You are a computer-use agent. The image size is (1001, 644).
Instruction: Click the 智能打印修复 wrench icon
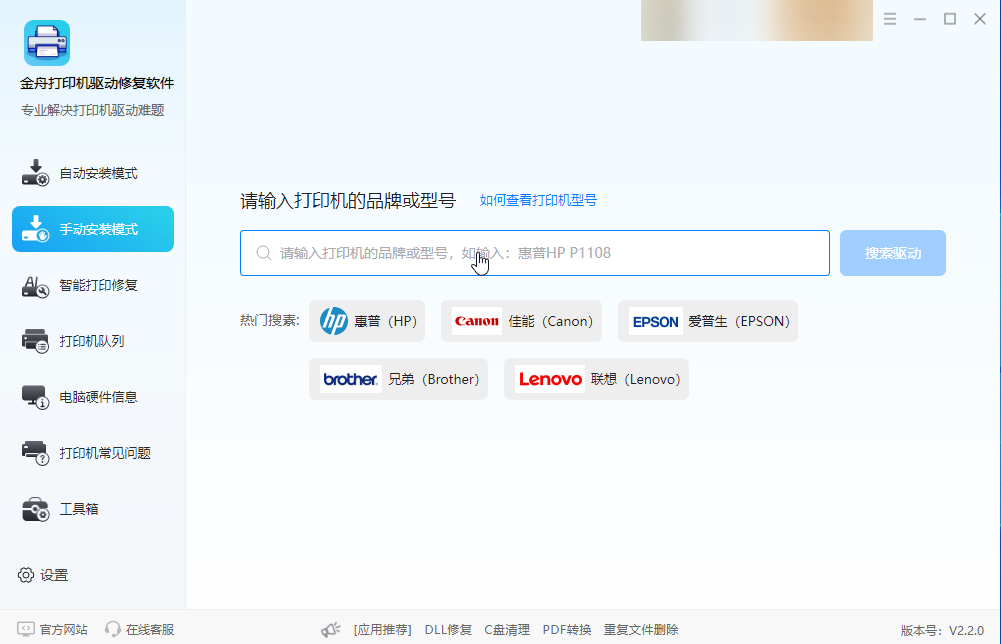(x=35, y=286)
